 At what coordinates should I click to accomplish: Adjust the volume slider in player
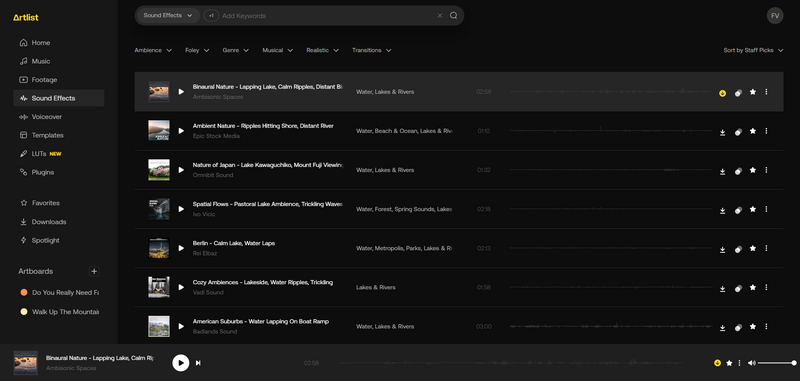pos(777,363)
